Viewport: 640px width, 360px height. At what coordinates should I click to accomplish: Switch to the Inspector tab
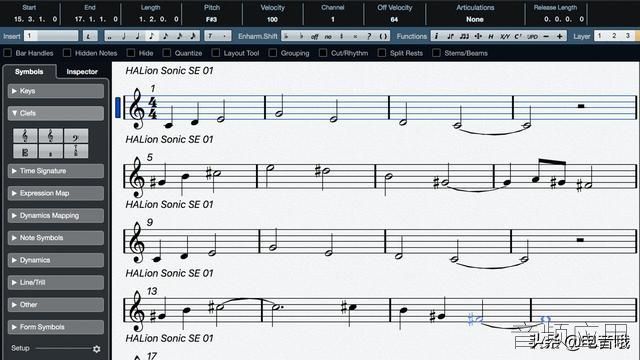click(x=82, y=71)
